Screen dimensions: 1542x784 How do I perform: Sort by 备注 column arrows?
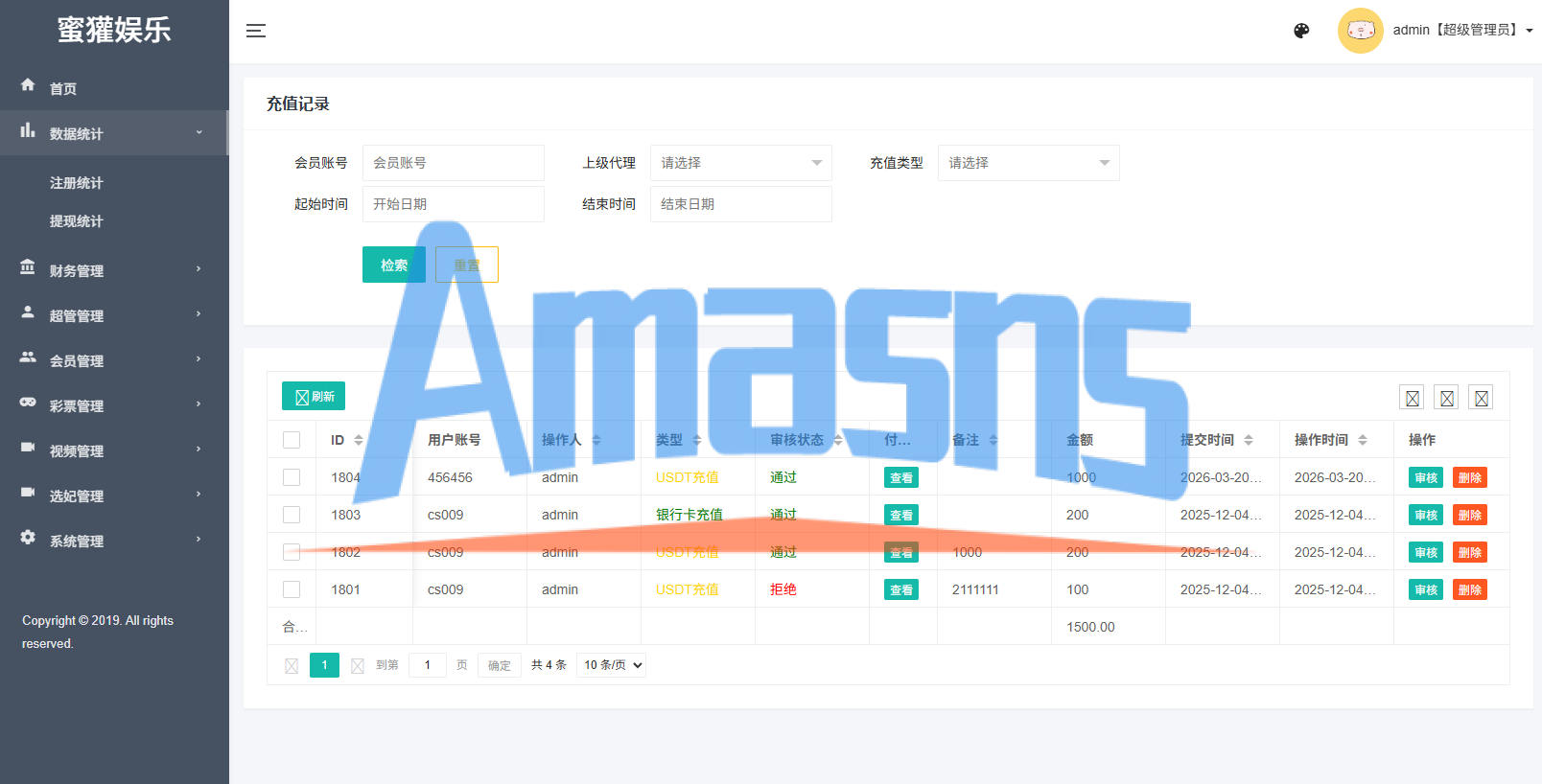pyautogui.click(x=993, y=440)
